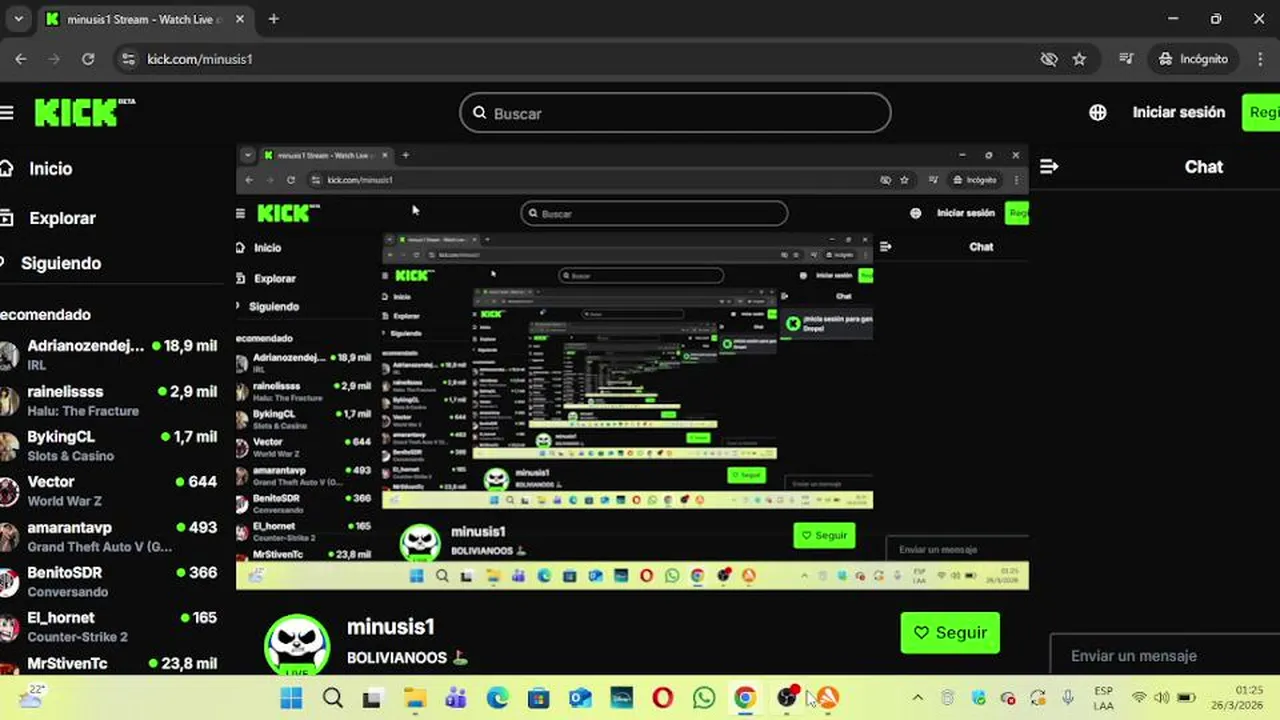Open the tab search dropdown arrow
1280x720 pixels.
[x=18, y=19]
